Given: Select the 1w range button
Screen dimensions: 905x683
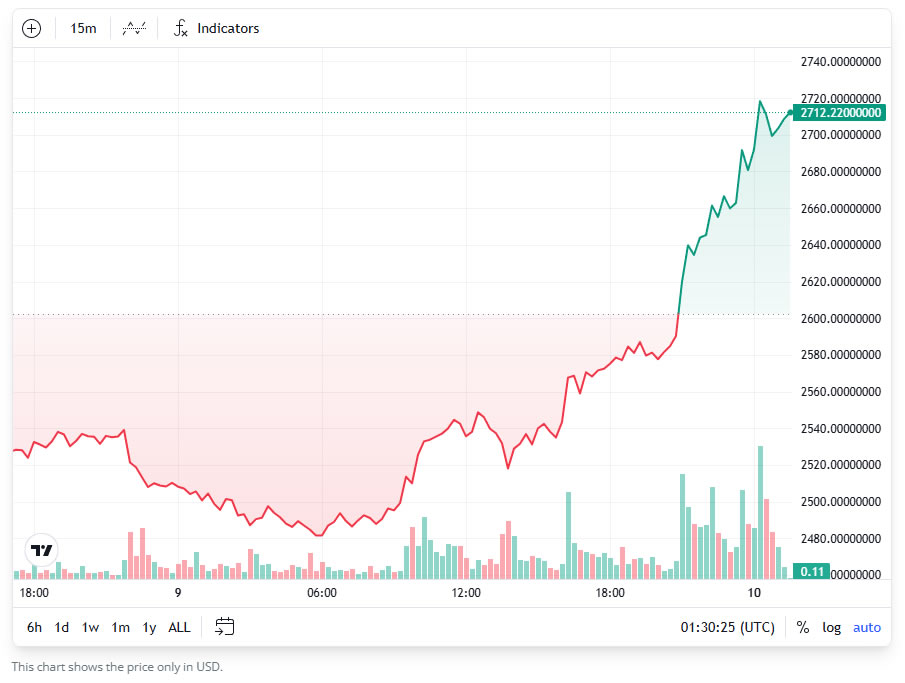Looking at the screenshot, I should click(89, 627).
